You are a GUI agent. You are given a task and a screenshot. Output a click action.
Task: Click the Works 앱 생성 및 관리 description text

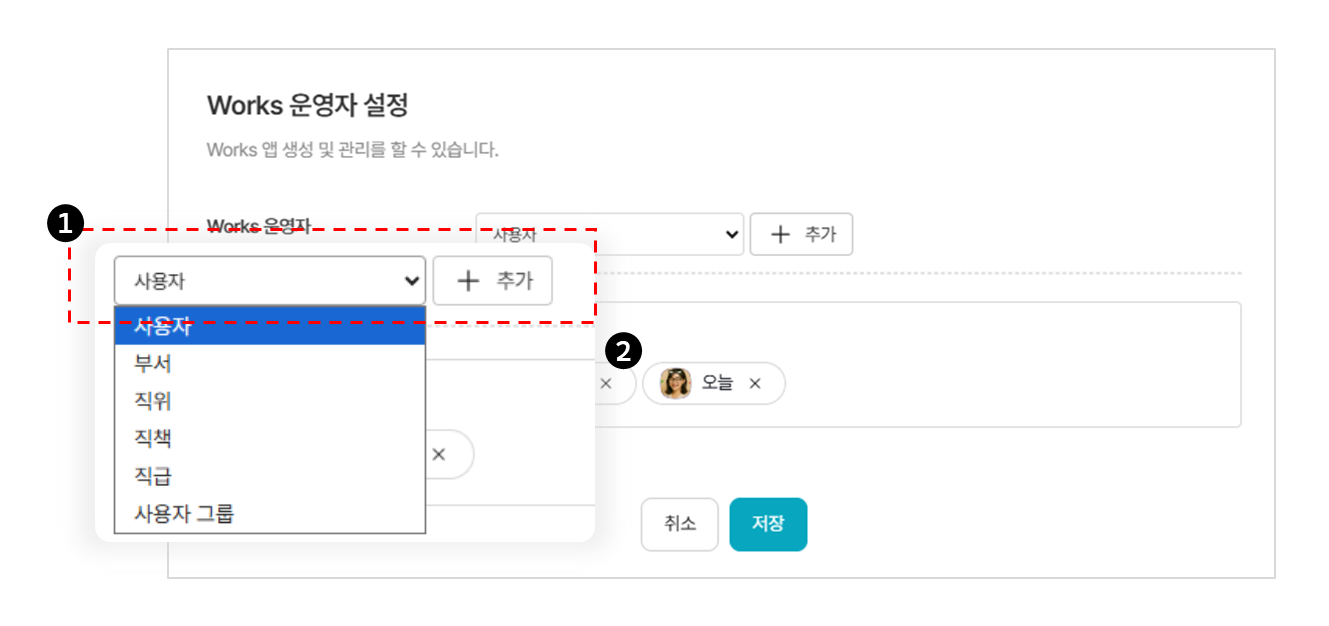point(352,150)
